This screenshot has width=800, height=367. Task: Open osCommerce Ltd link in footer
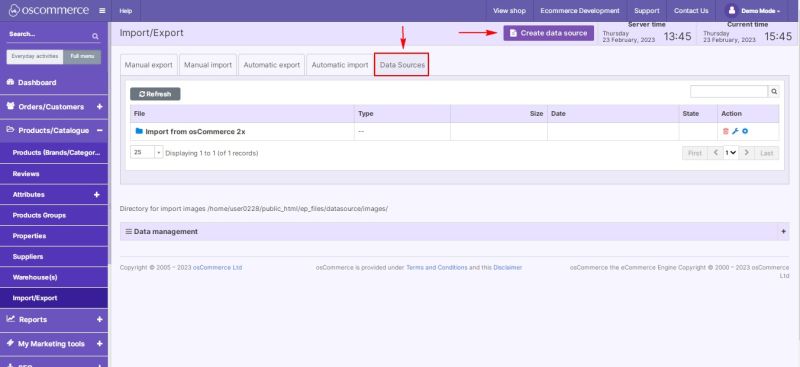pos(217,267)
